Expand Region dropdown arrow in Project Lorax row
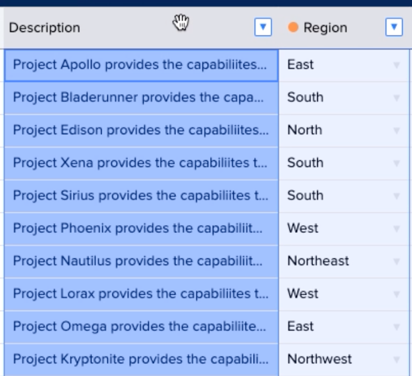412x376 pixels. click(396, 294)
